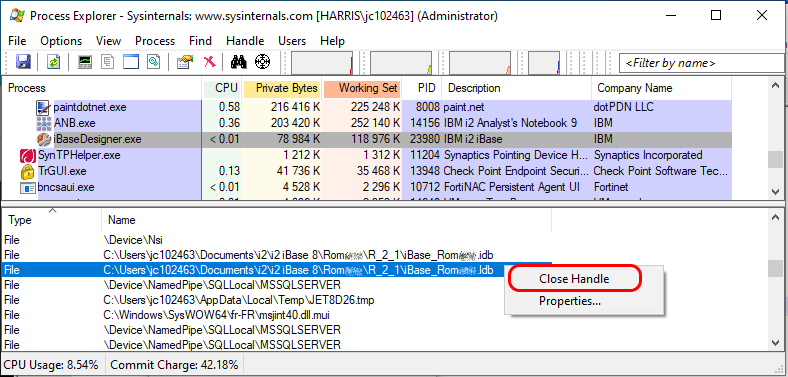Sort by the CPU column header
The image size is (788, 377).
click(x=223, y=88)
